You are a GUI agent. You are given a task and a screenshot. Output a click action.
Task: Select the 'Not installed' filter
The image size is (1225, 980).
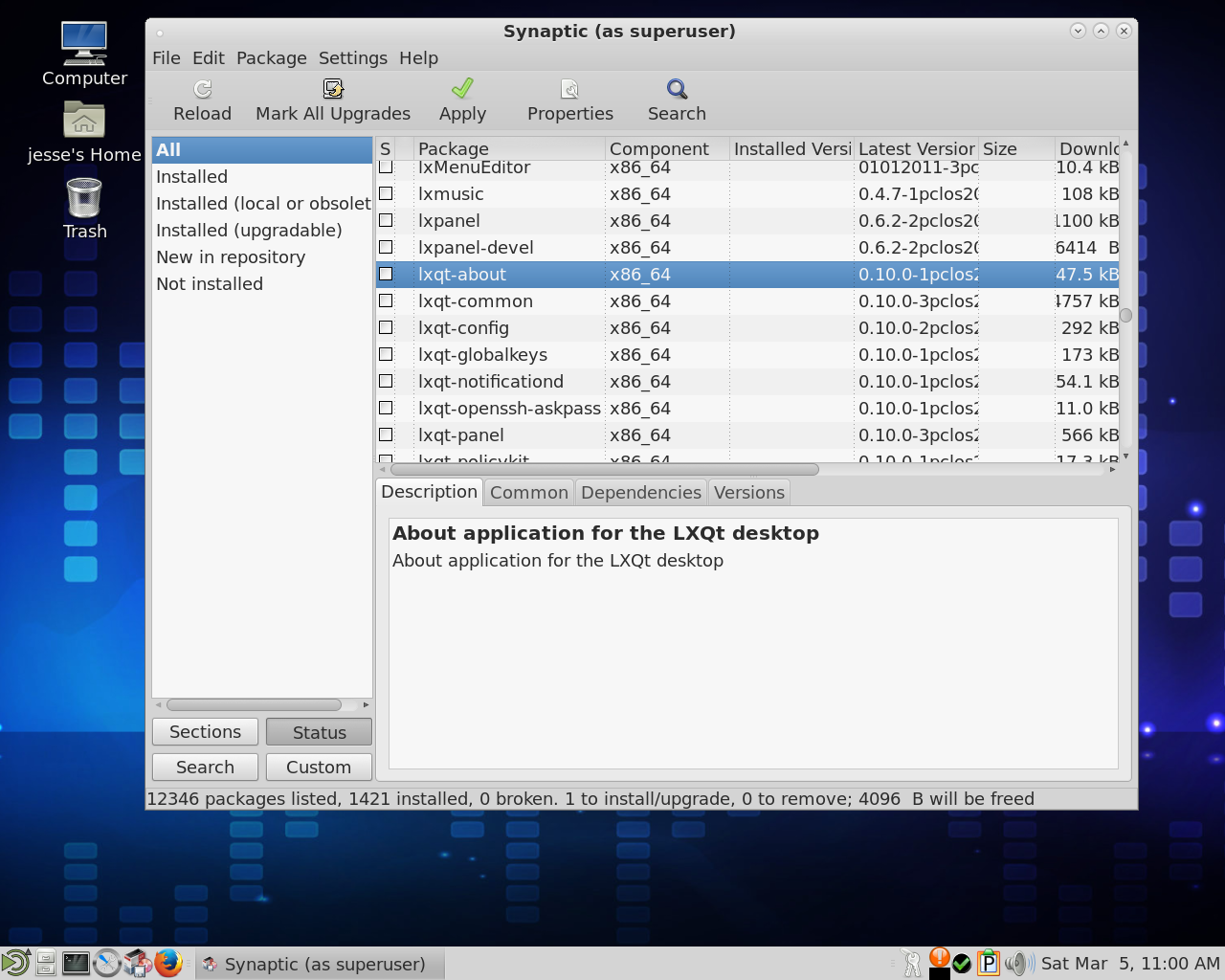pyautogui.click(x=261, y=283)
